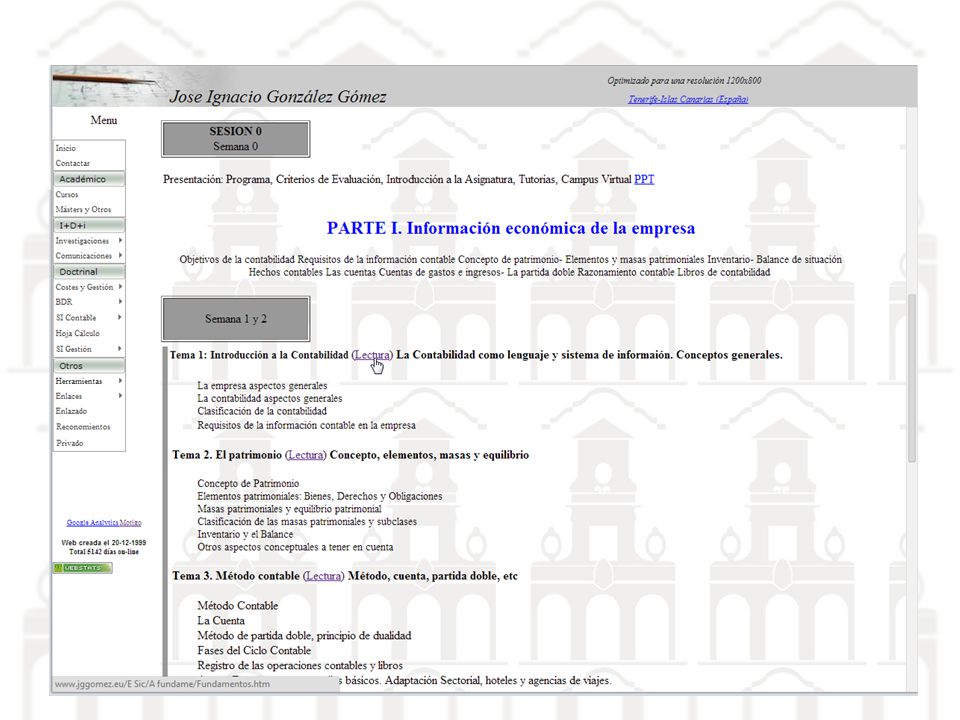Image resolution: width=960 pixels, height=720 pixels.
Task: Click the status bar URL www.jggomez.eu
Action: (162, 684)
